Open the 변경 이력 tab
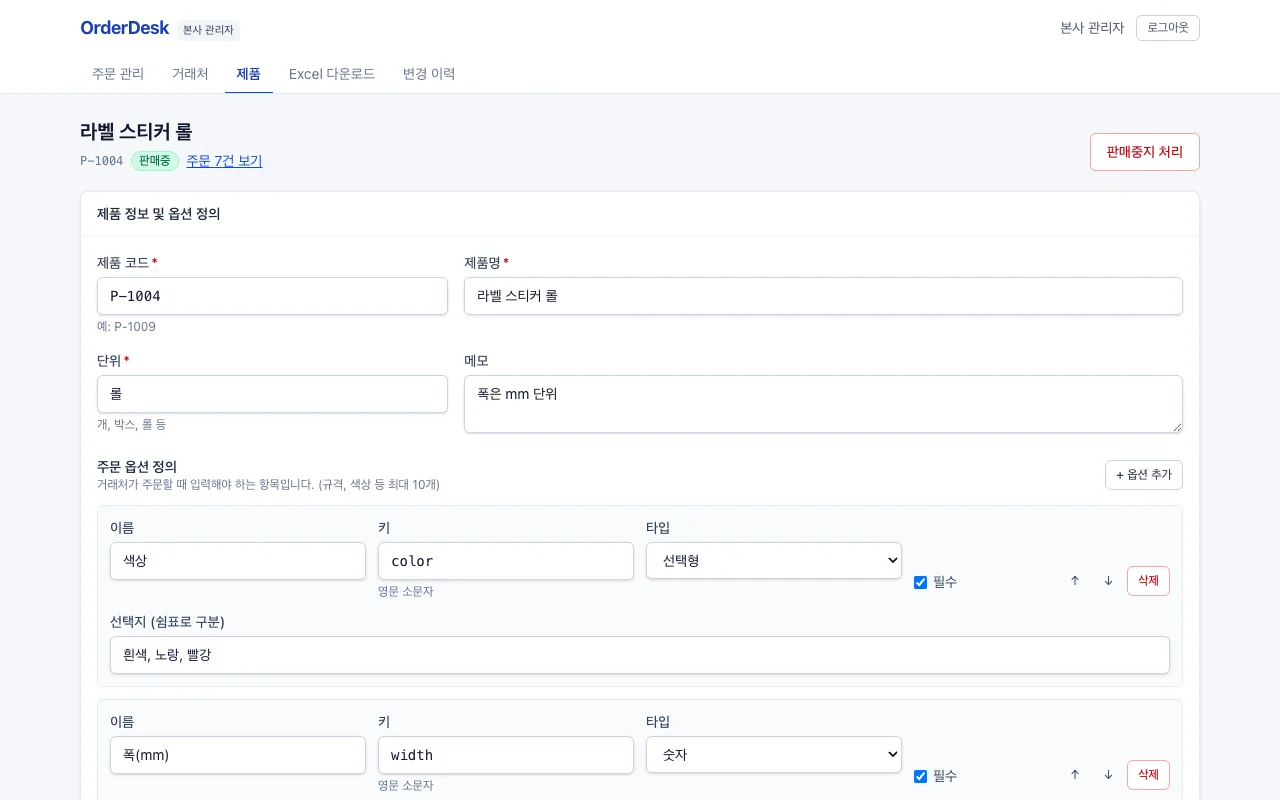 429,74
